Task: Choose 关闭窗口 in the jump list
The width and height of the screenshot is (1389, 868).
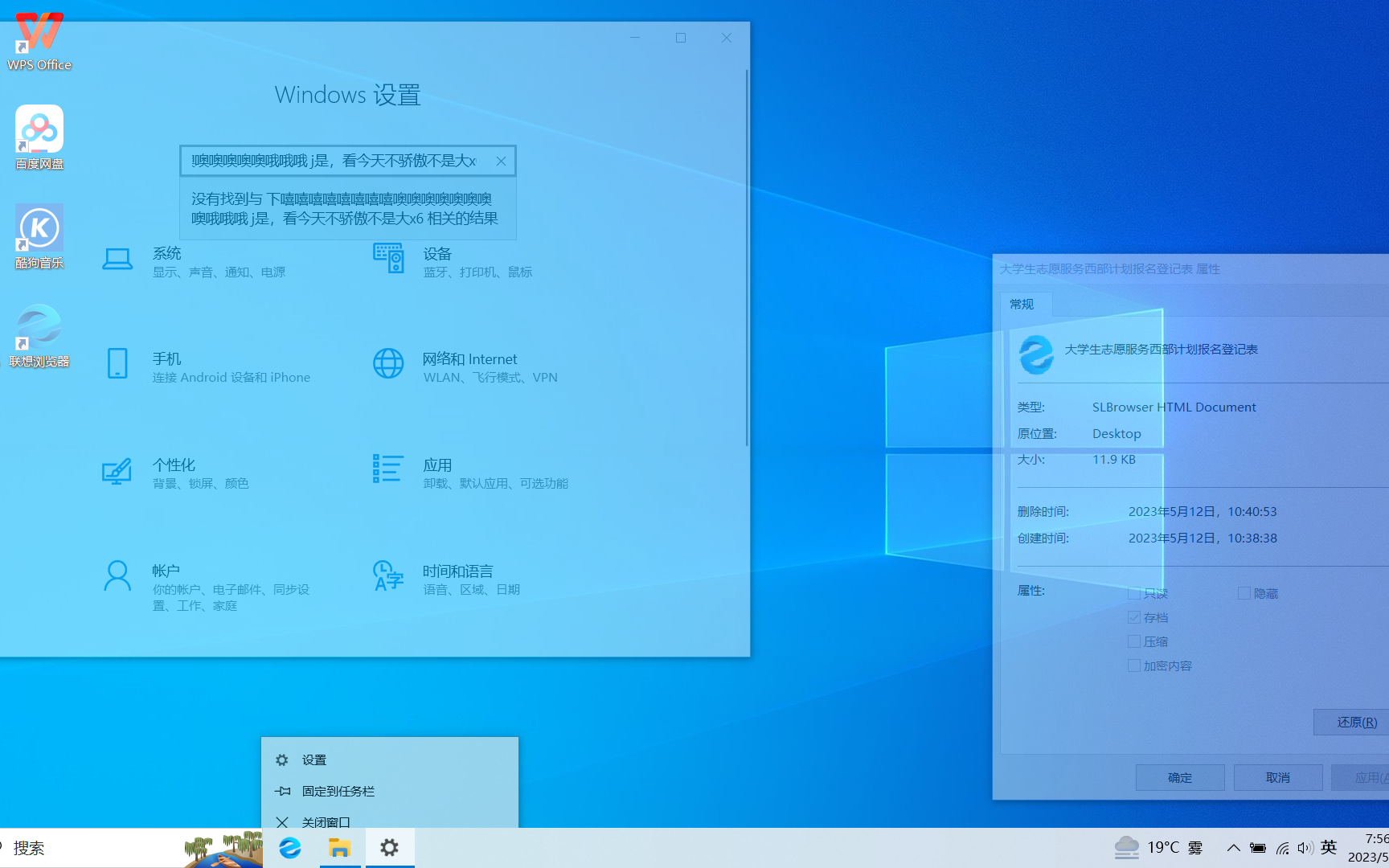Action: tap(389, 821)
